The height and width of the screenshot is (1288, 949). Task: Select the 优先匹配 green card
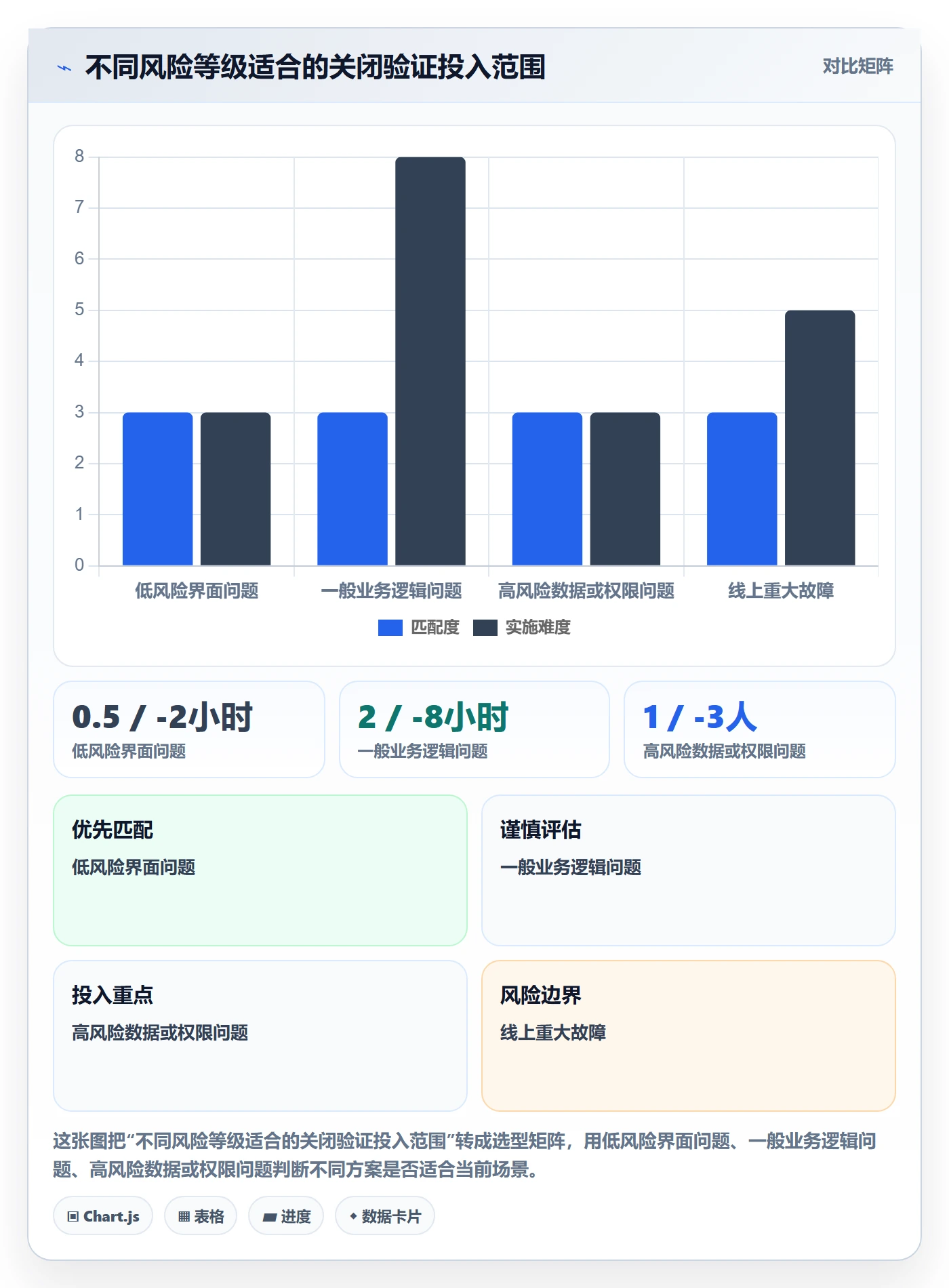260,870
